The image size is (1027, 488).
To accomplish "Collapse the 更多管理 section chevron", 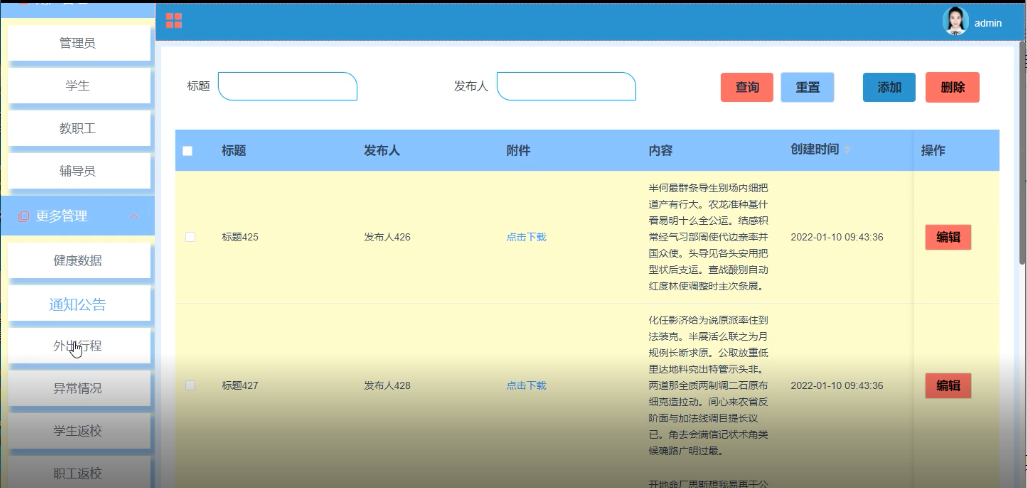I will (134, 216).
